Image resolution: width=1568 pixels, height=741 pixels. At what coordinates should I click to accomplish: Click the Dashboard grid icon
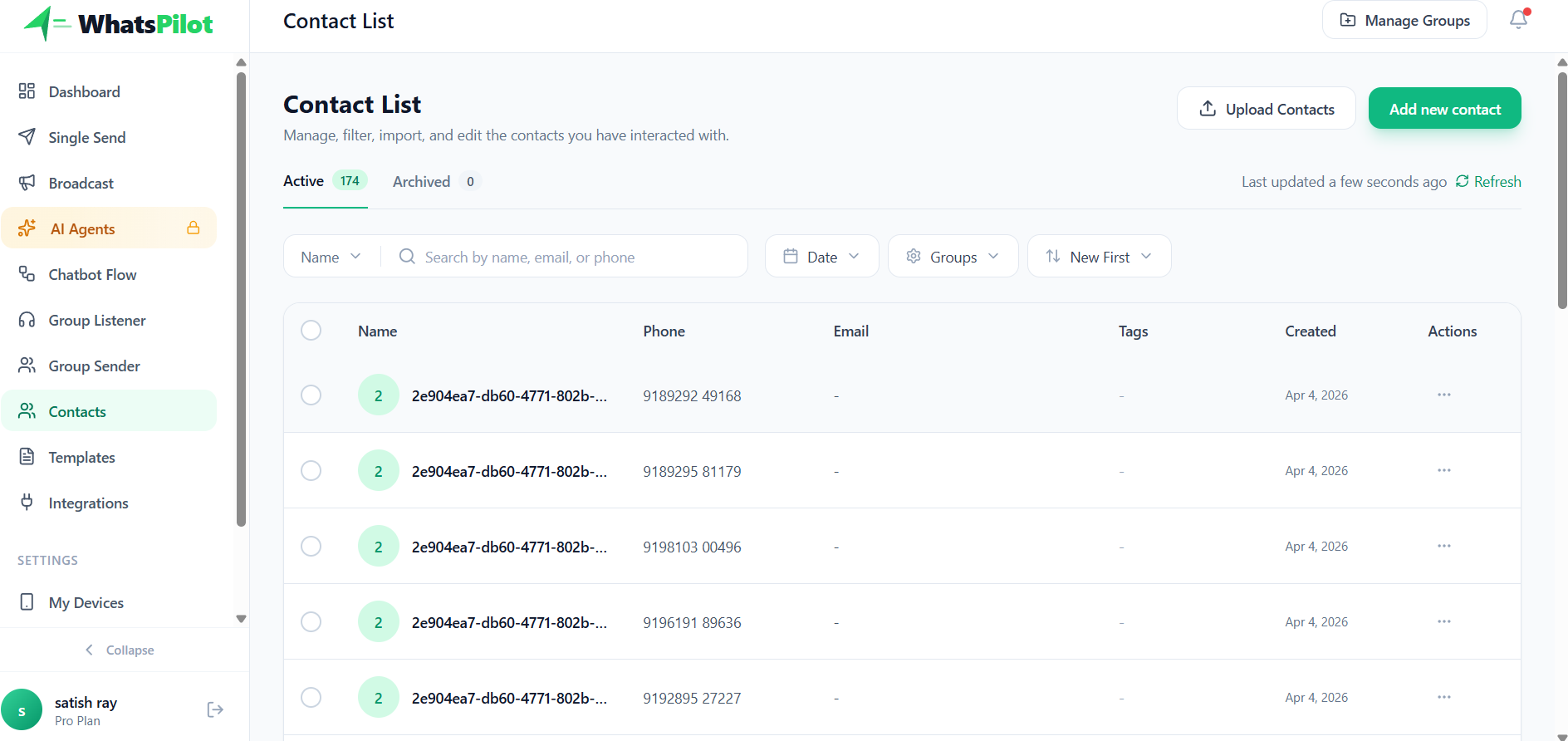tap(27, 91)
